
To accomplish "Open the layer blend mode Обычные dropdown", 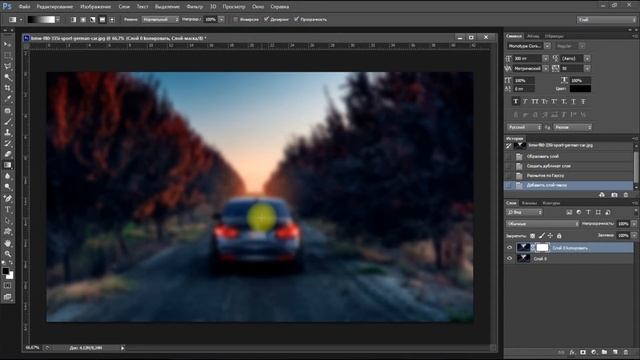I will [x=542, y=224].
